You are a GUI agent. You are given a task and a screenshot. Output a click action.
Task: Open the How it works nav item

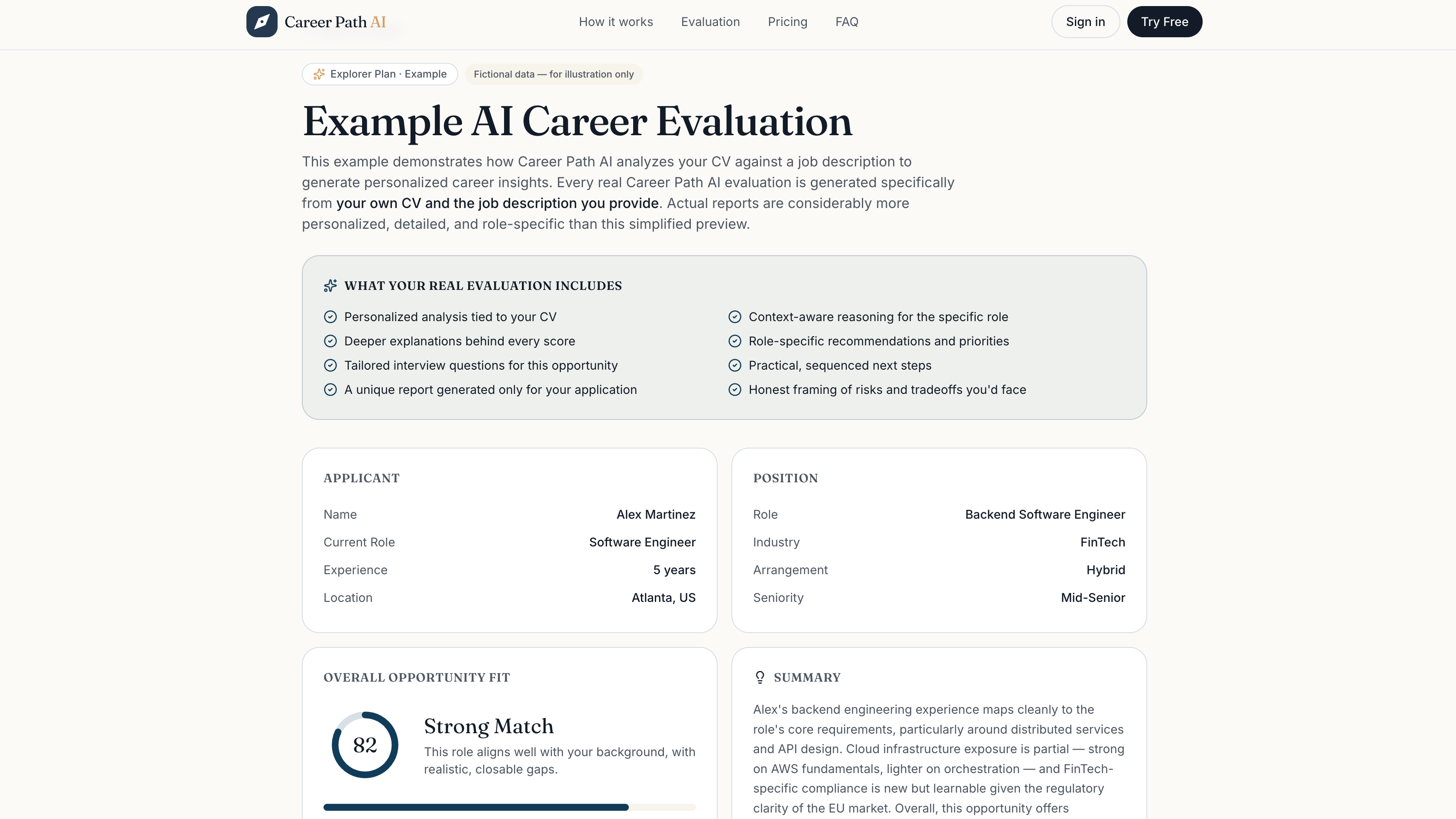tap(615, 22)
